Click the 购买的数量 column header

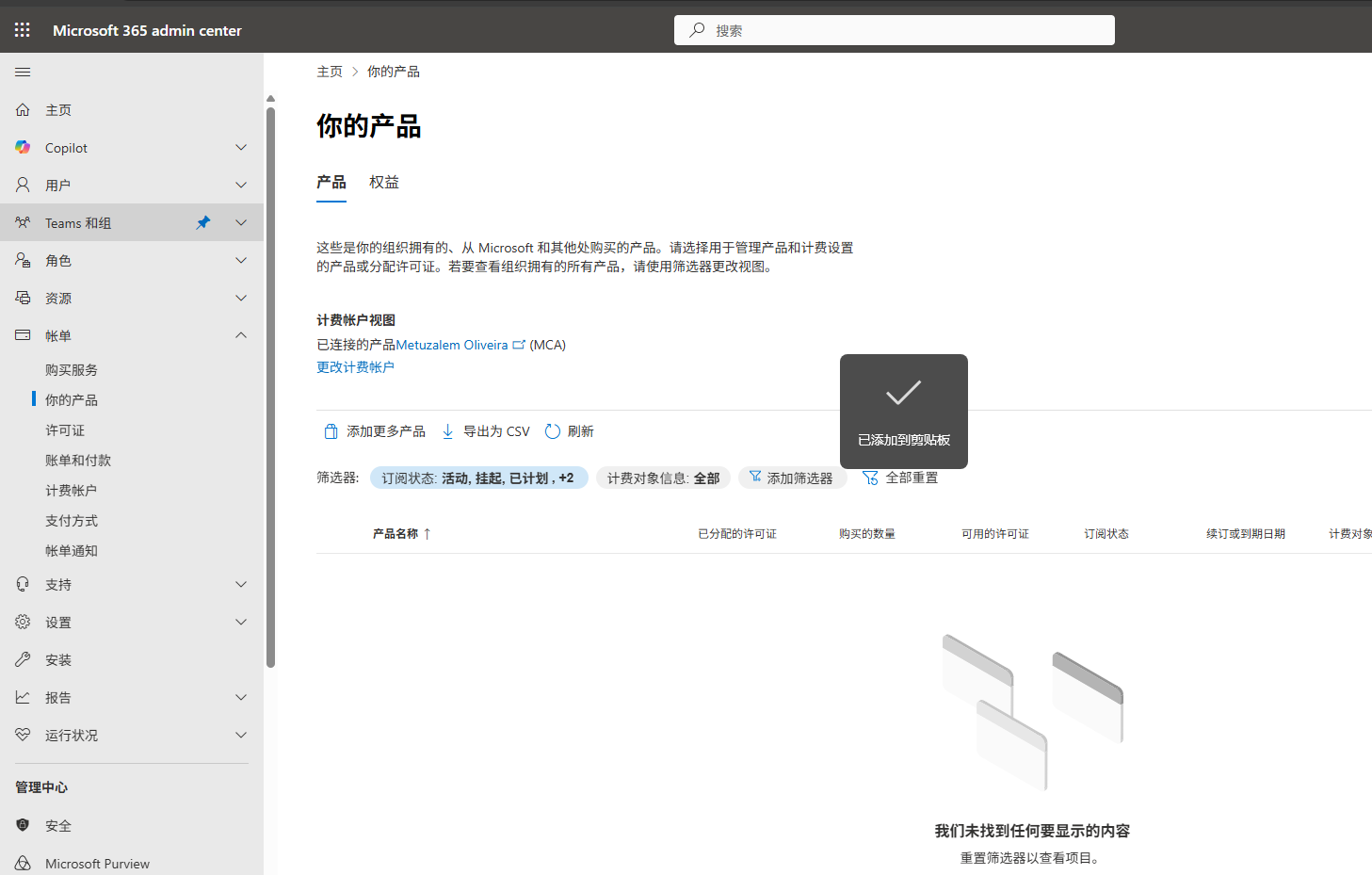pos(867,534)
